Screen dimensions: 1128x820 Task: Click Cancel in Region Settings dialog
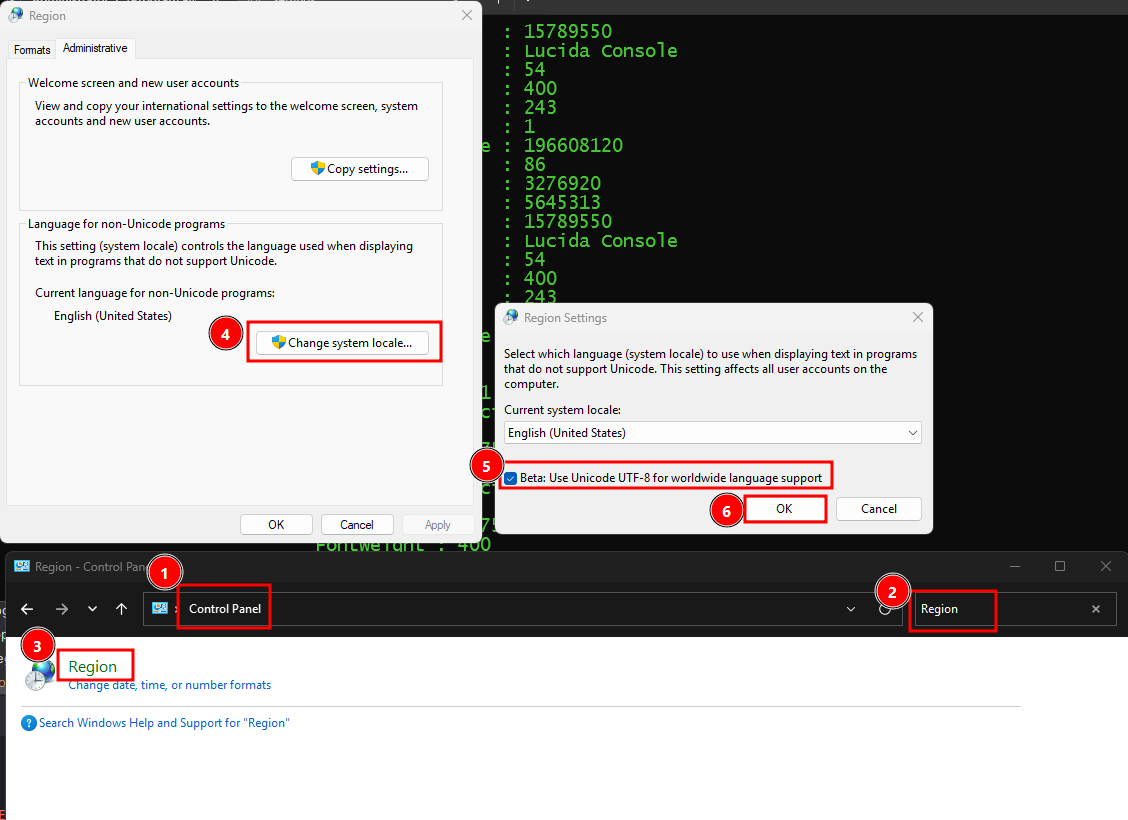pyautogui.click(x=878, y=509)
